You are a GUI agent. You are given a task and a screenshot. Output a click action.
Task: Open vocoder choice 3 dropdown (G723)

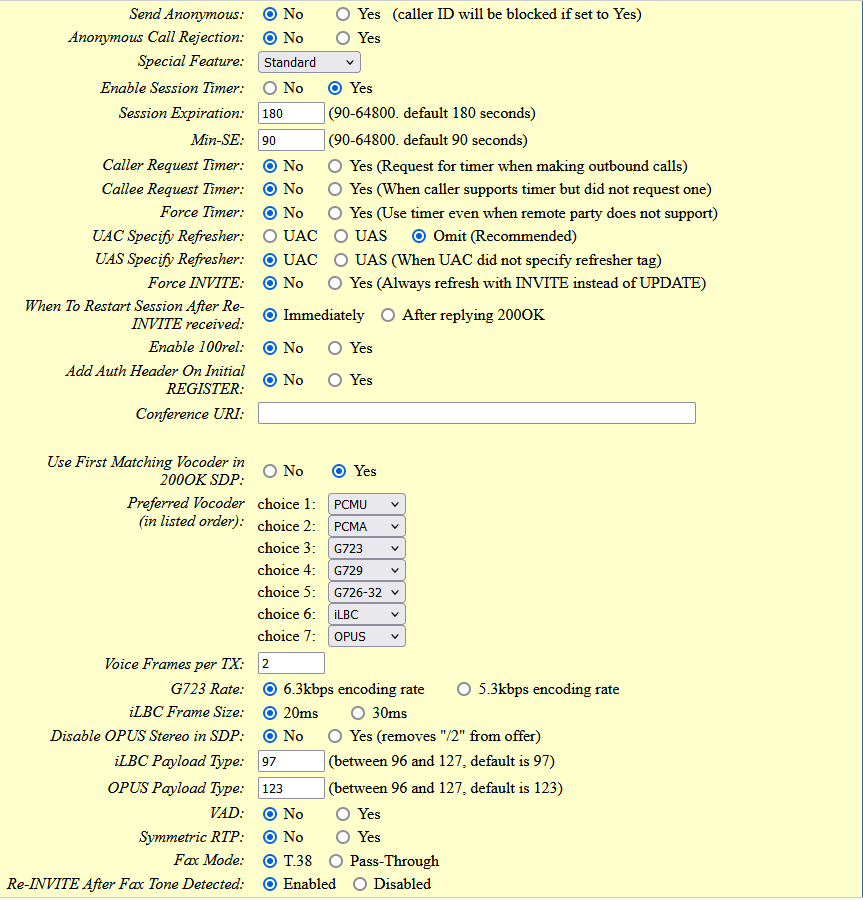(x=367, y=548)
